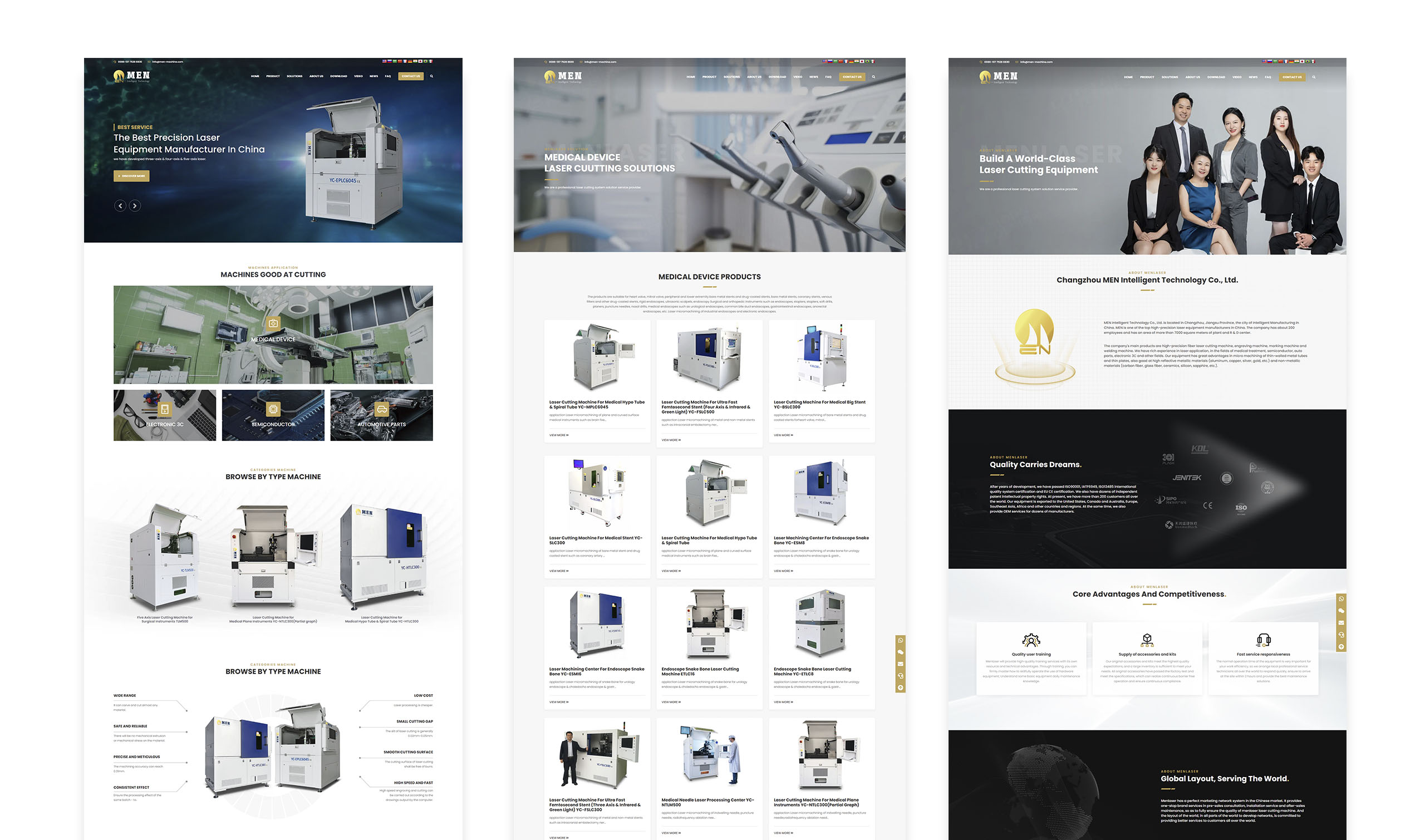Click search icon in the team photo page header

point(1314,77)
